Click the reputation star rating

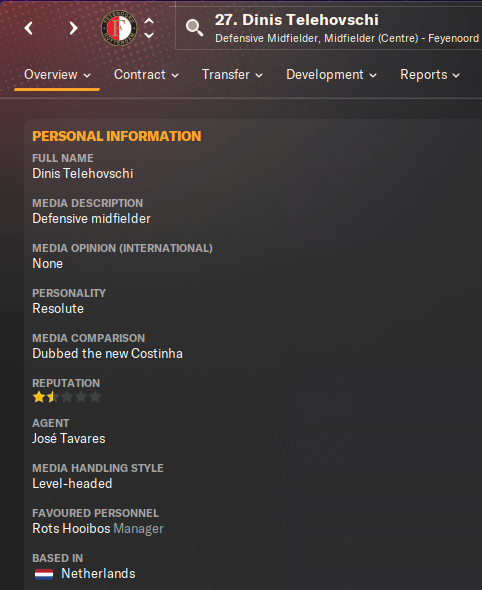coord(67,397)
